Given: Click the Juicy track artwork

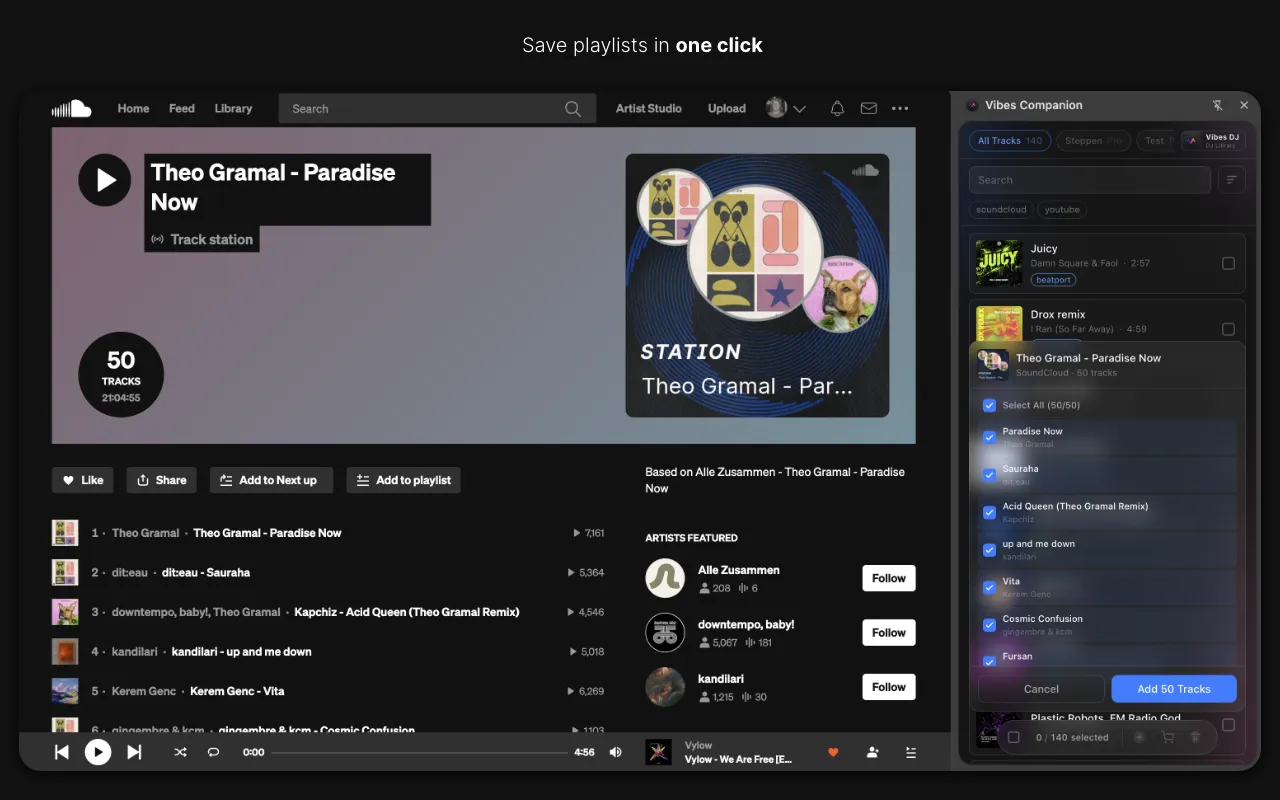Looking at the screenshot, I should click(999, 263).
